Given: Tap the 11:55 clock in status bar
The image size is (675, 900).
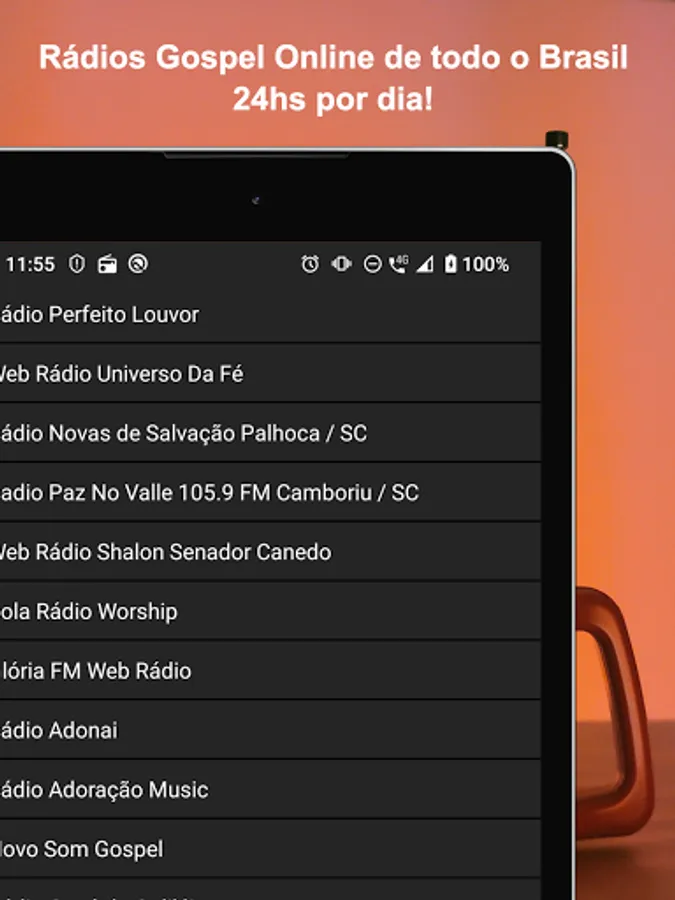Looking at the screenshot, I should click(x=30, y=265).
